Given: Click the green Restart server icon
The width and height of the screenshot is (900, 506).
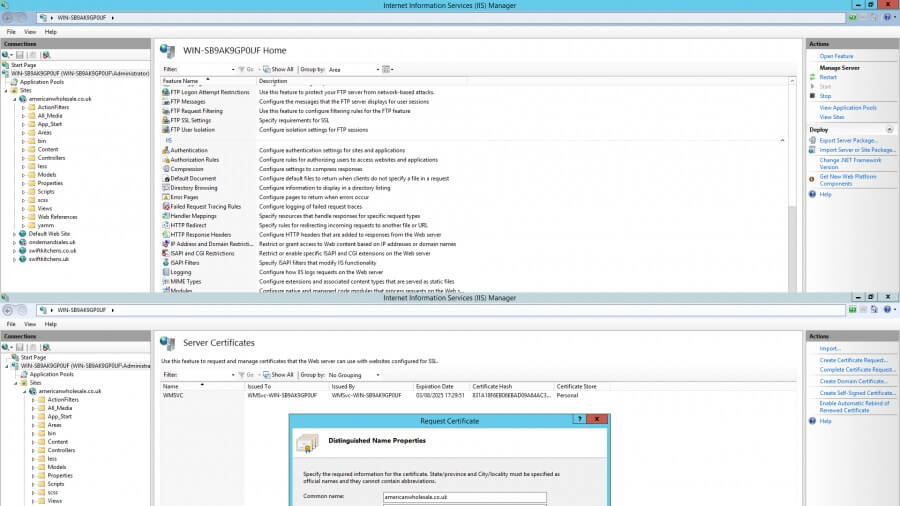Looking at the screenshot, I should [813, 77].
